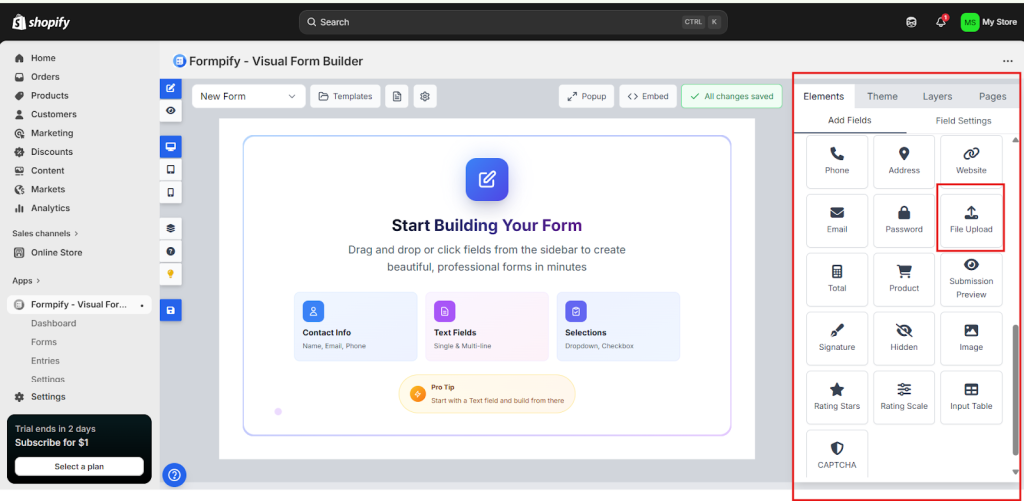Open the Shopify notifications bell

[940, 22]
